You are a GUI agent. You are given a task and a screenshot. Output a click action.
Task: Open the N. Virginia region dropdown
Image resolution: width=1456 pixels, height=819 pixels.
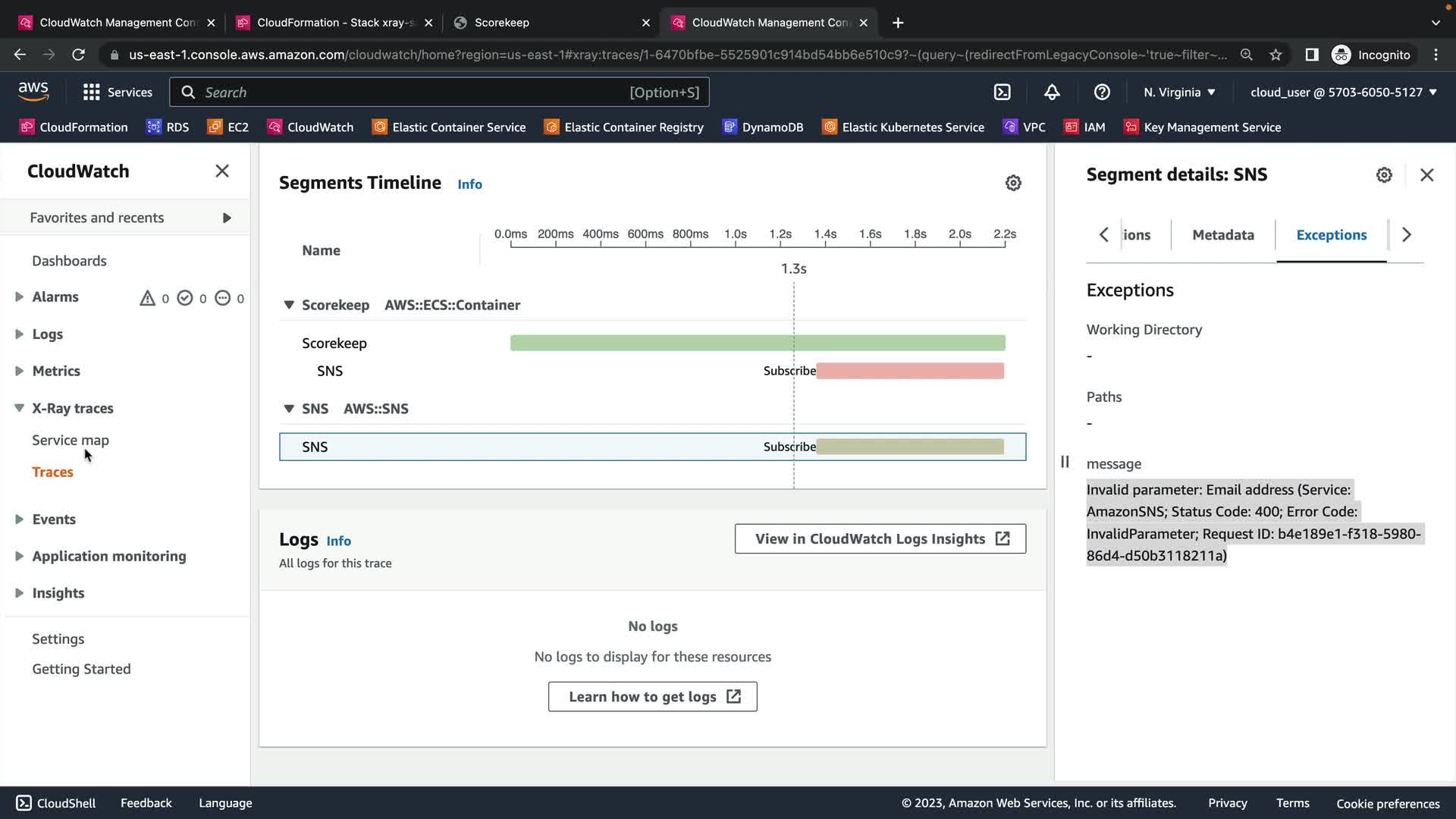click(1179, 92)
